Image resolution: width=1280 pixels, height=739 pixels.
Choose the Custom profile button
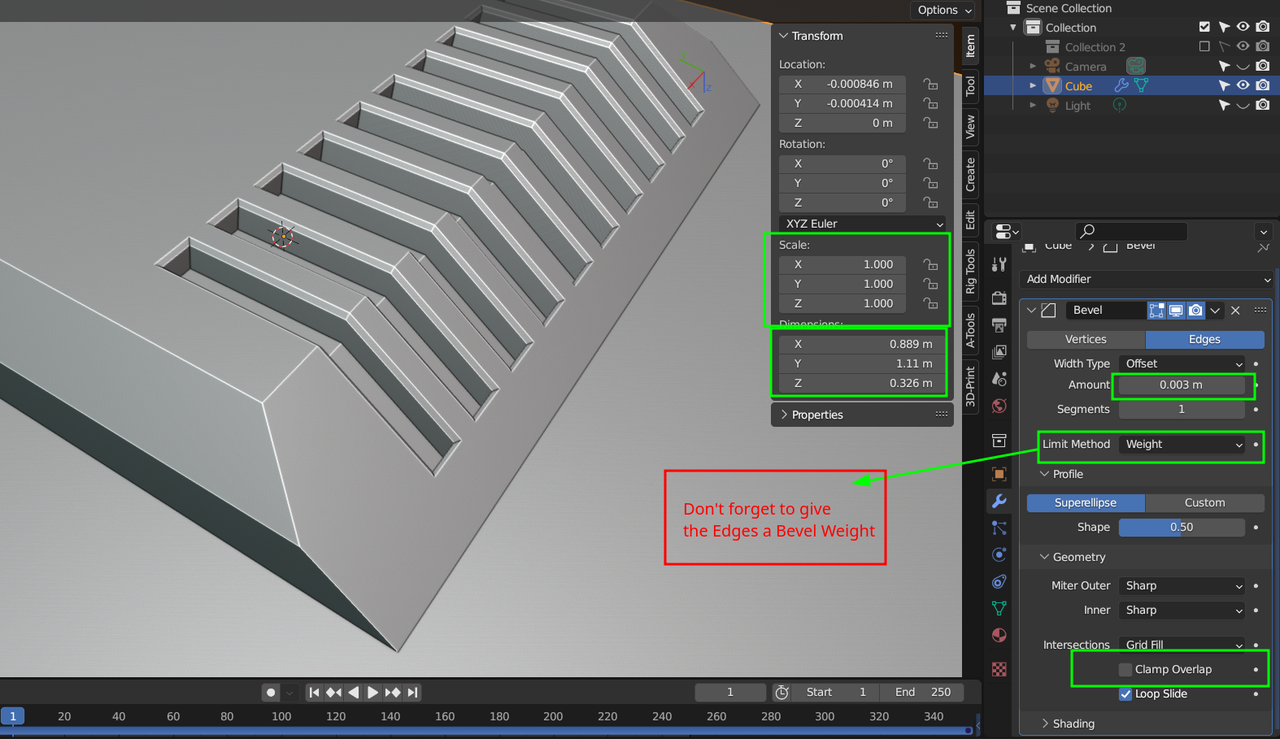[x=1204, y=503]
